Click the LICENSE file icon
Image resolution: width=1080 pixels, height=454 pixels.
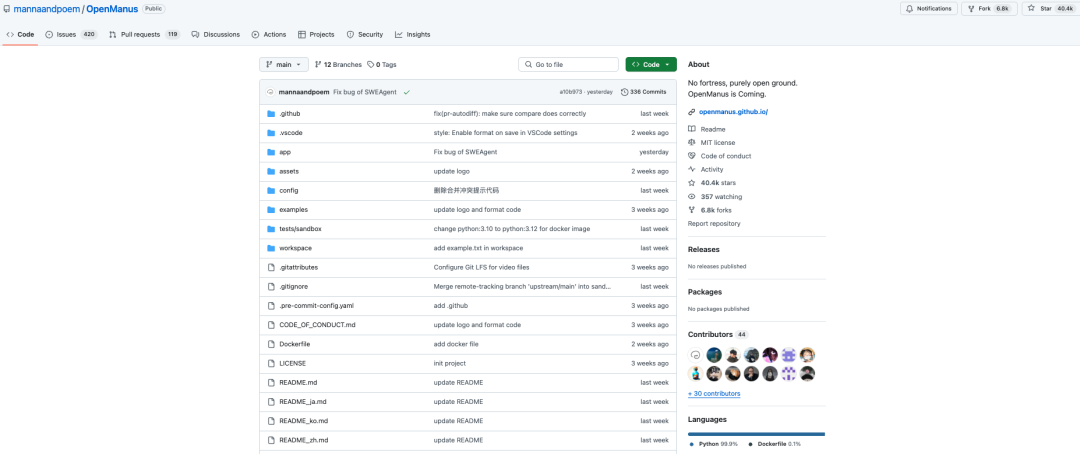click(271, 363)
